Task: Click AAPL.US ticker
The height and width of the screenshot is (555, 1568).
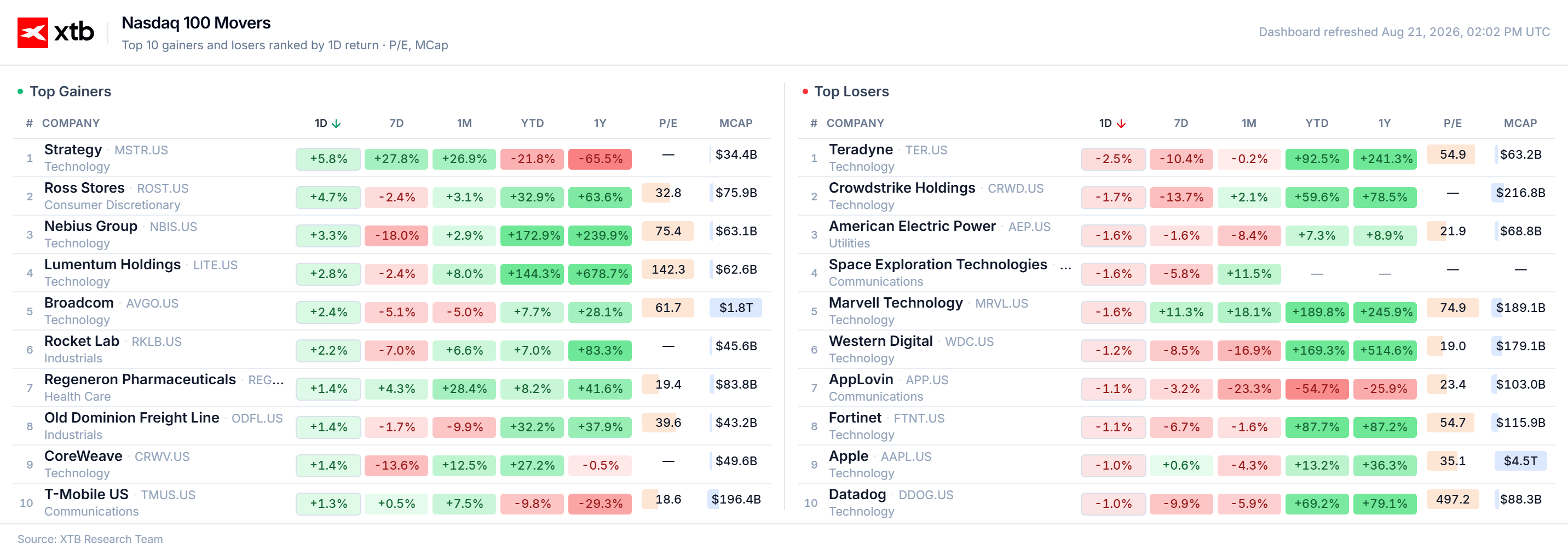Action: [x=906, y=457]
